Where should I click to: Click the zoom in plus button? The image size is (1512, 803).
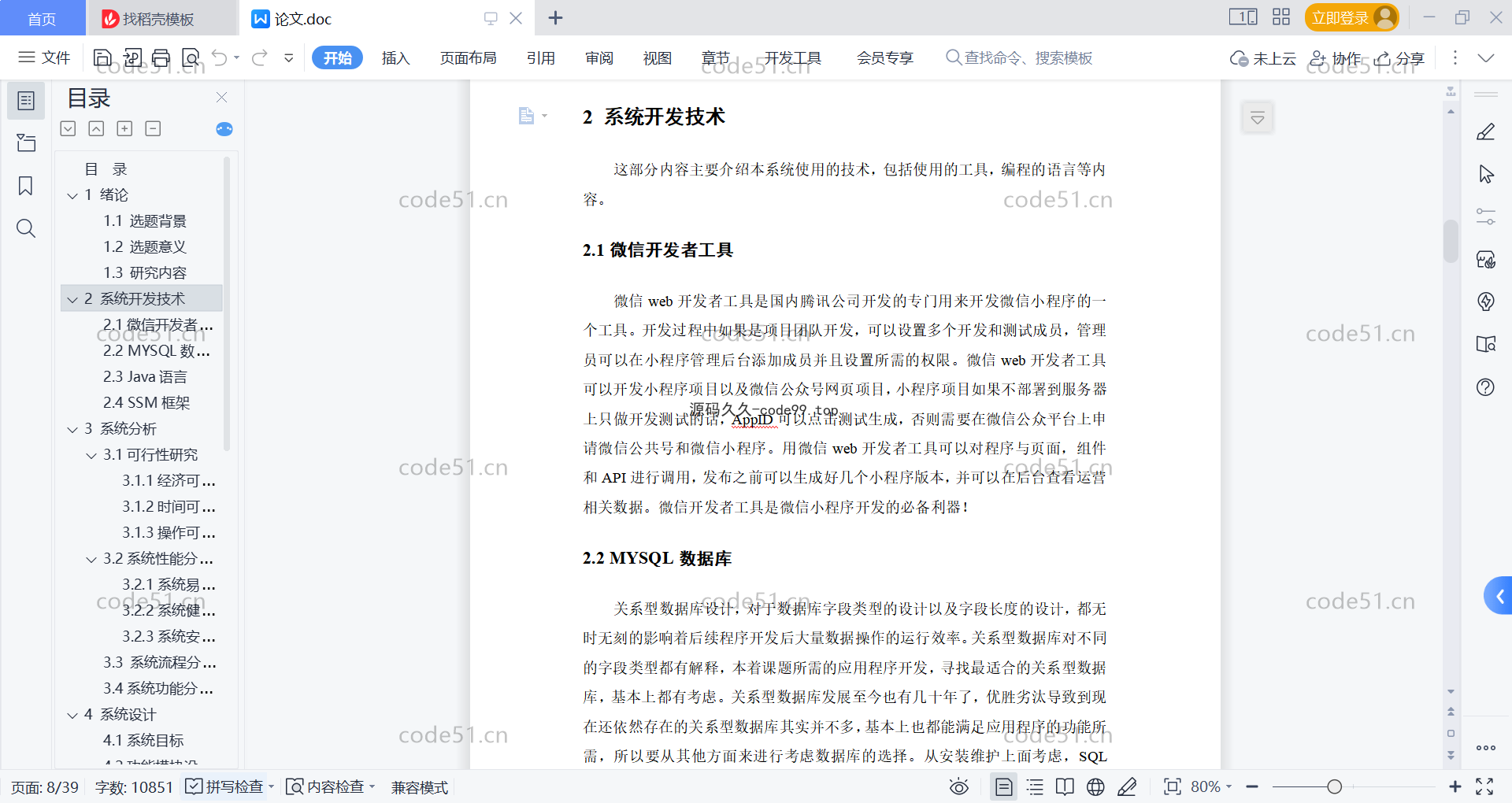coord(1455,786)
